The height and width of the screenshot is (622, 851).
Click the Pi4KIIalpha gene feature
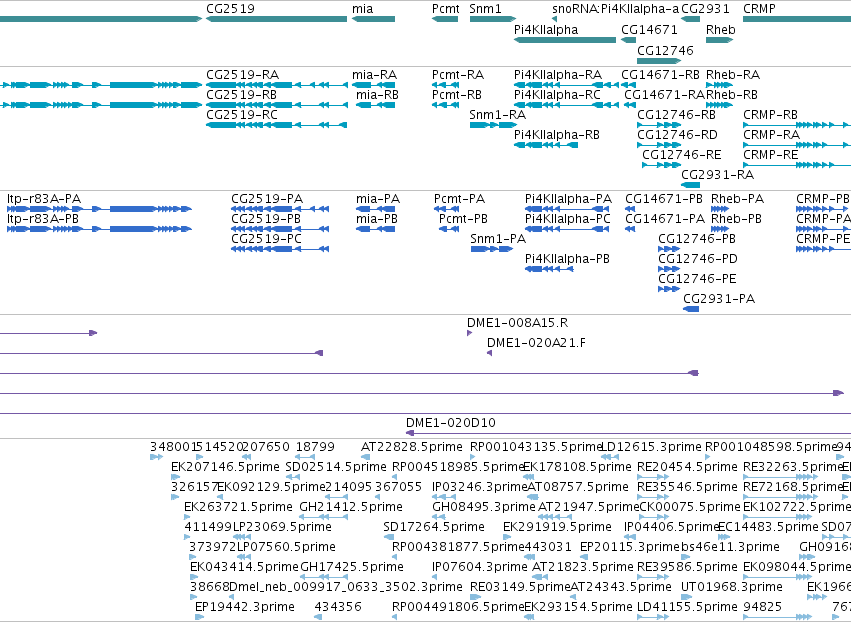coord(565,40)
